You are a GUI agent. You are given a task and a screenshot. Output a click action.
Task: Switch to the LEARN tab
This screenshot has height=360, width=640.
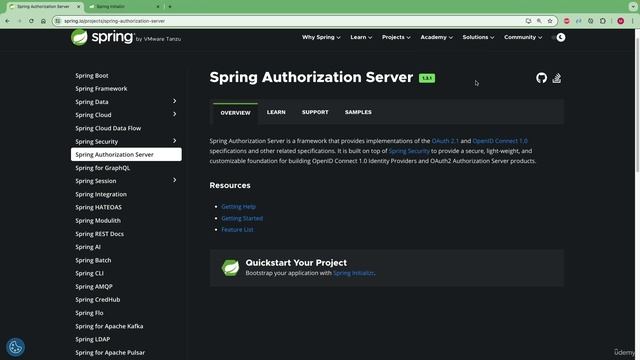(x=276, y=112)
